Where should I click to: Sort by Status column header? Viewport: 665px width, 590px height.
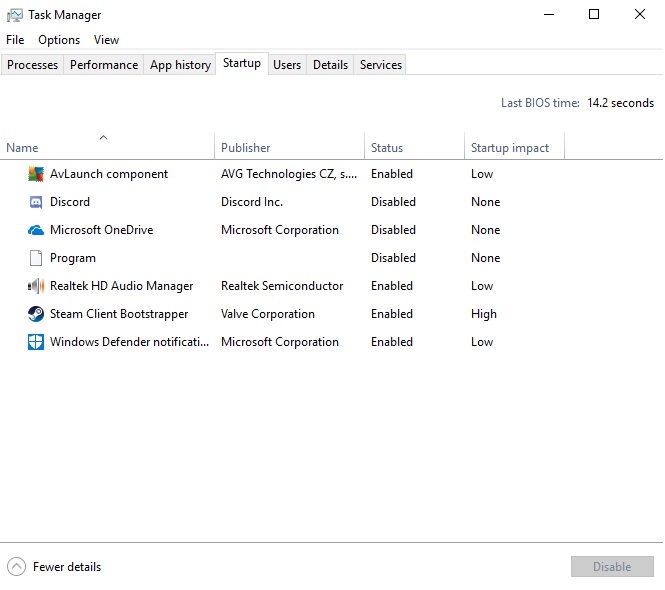pyautogui.click(x=387, y=148)
